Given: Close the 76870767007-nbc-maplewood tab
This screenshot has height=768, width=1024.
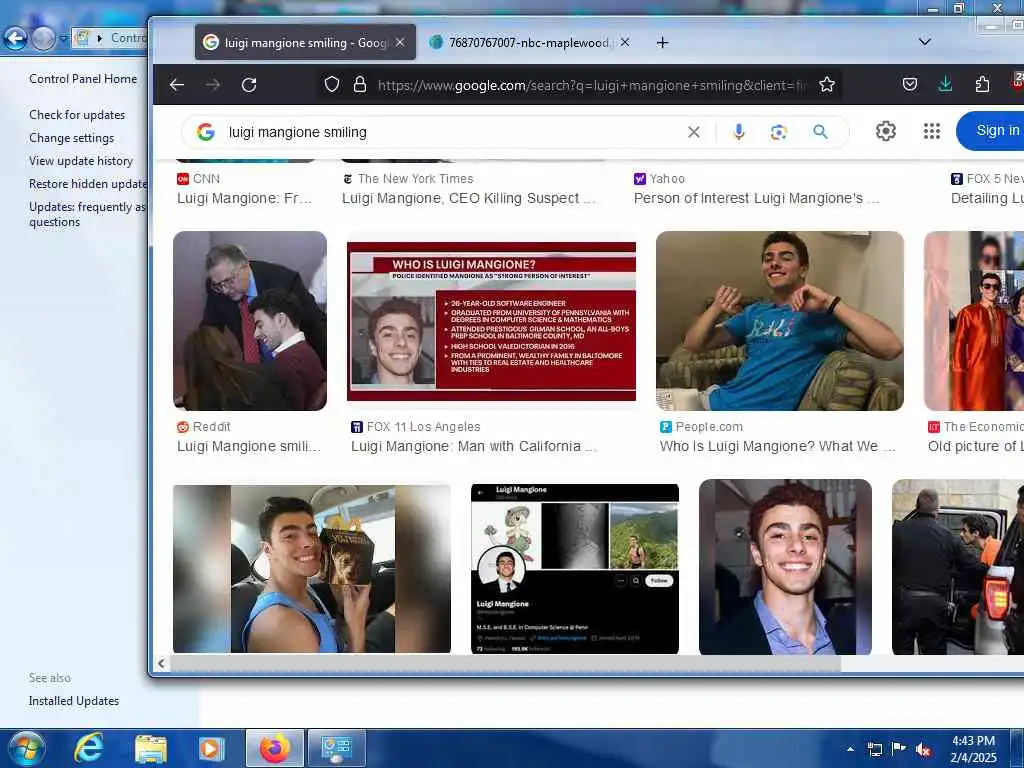Looking at the screenshot, I should pyautogui.click(x=625, y=42).
